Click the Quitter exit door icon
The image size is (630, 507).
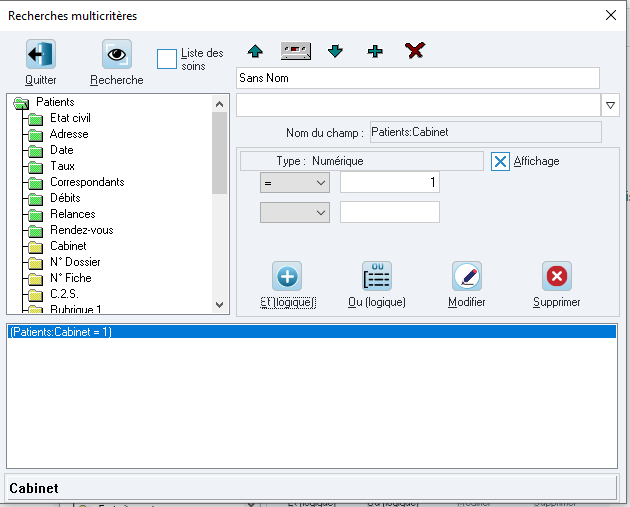click(x=41, y=54)
